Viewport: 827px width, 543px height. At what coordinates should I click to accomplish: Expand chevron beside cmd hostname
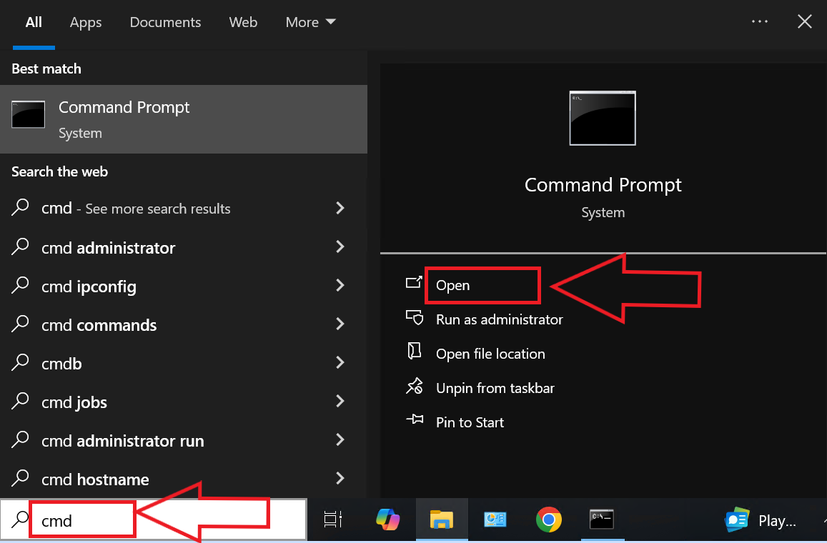click(340, 478)
